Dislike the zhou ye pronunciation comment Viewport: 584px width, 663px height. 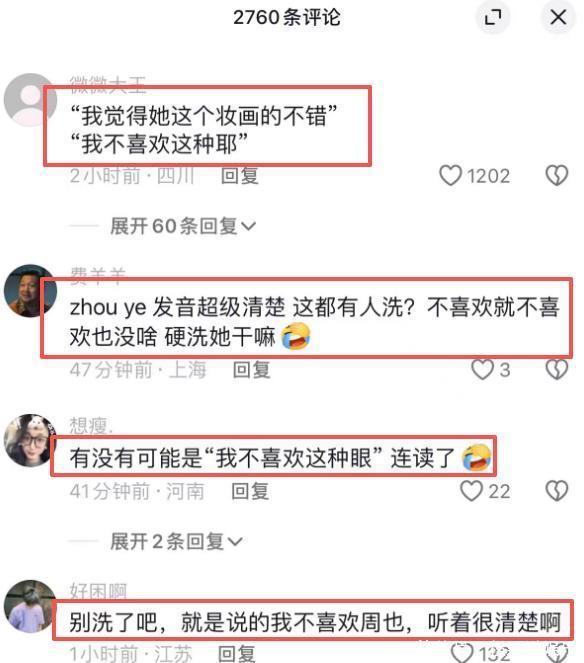point(557,370)
